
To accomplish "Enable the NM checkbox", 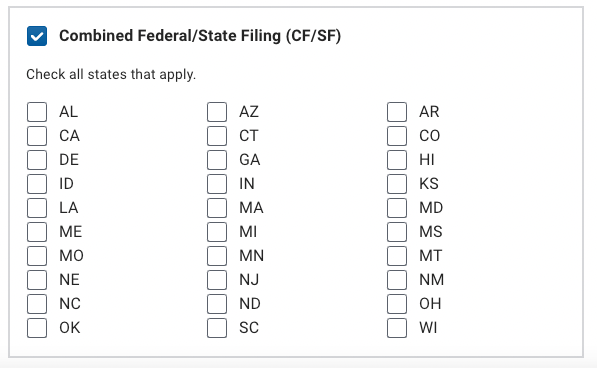I will pos(397,280).
